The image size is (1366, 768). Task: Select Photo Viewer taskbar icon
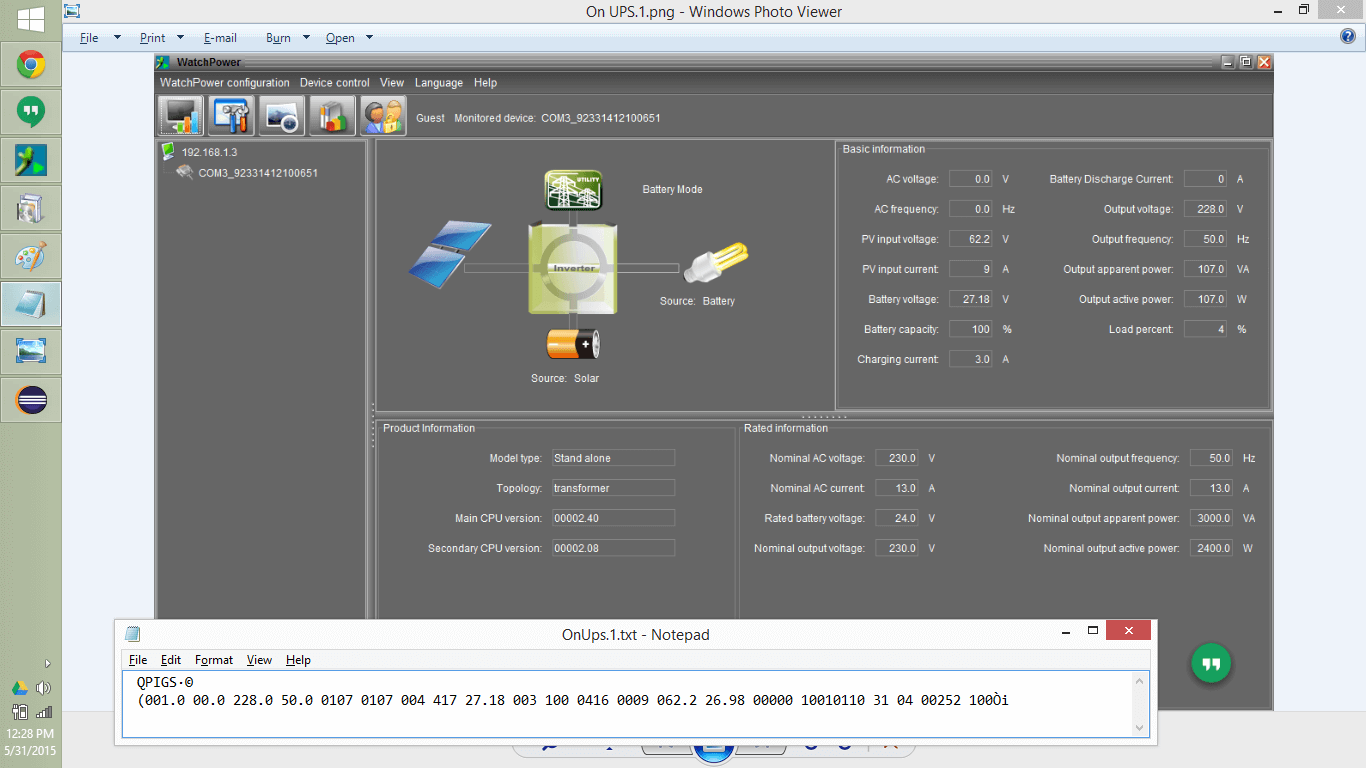30,352
